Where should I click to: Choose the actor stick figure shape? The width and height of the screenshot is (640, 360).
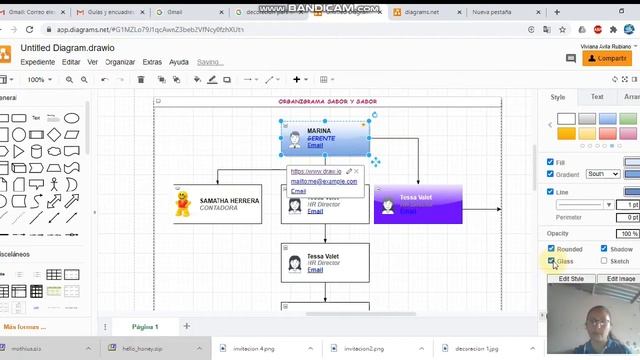click(54, 184)
